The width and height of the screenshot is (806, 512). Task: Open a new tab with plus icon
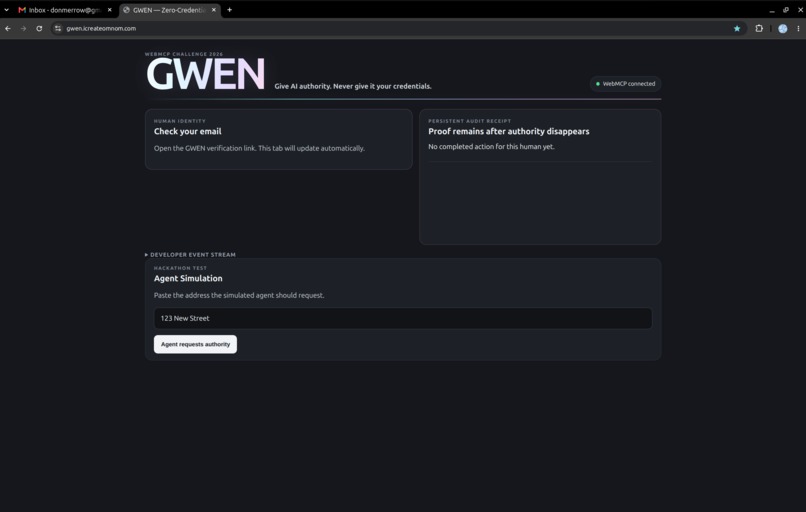(229, 10)
